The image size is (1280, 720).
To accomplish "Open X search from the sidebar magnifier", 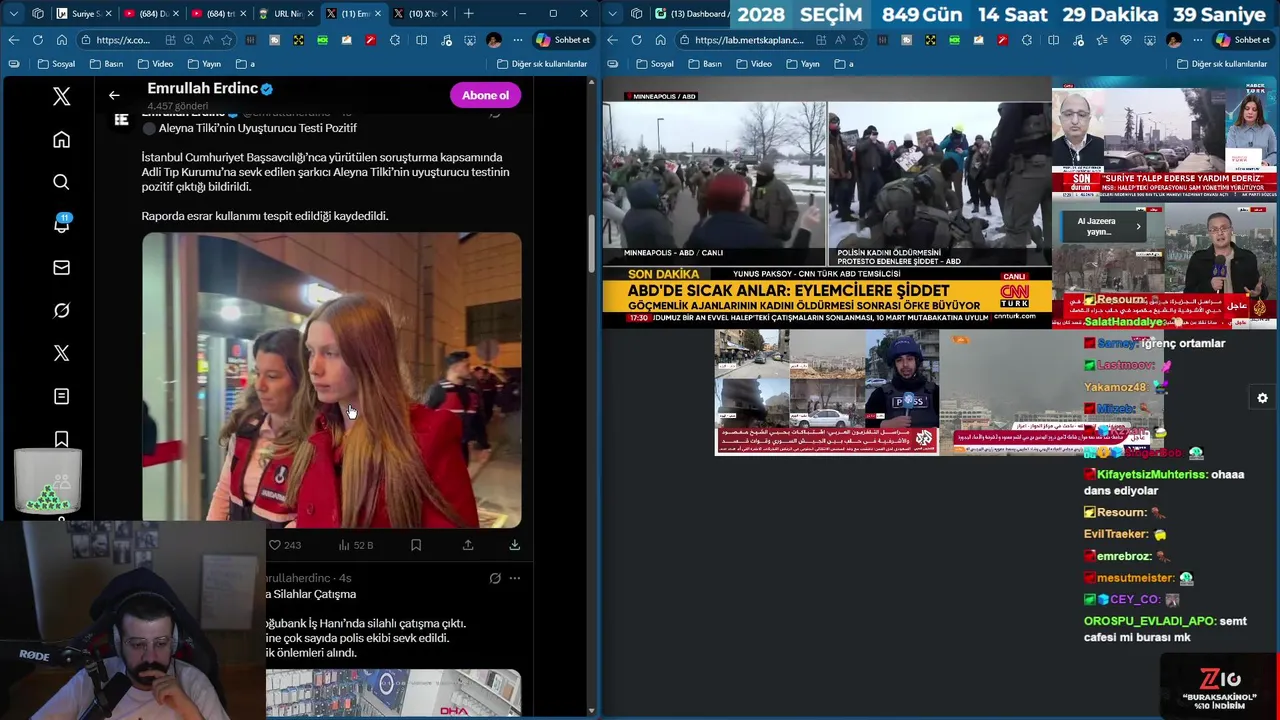I will pos(61,182).
